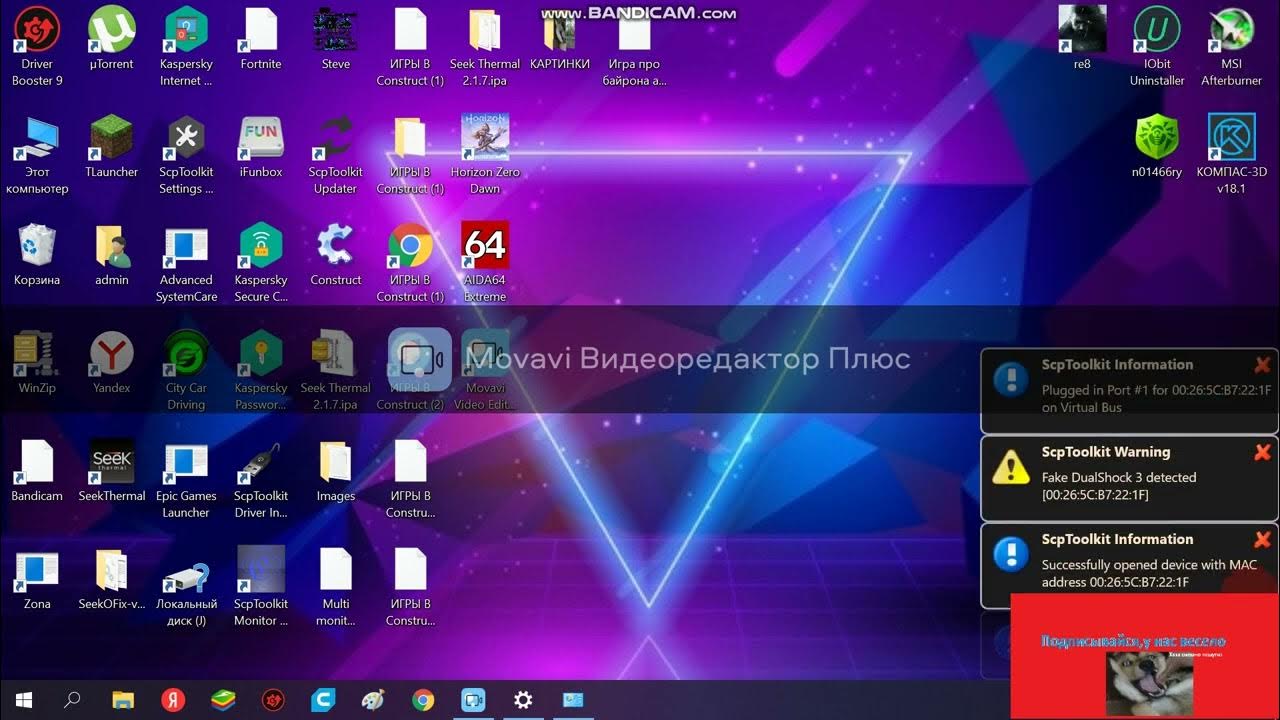Dismiss the Fake DualShock 3 warning
The width and height of the screenshot is (1280, 720).
1262,452
